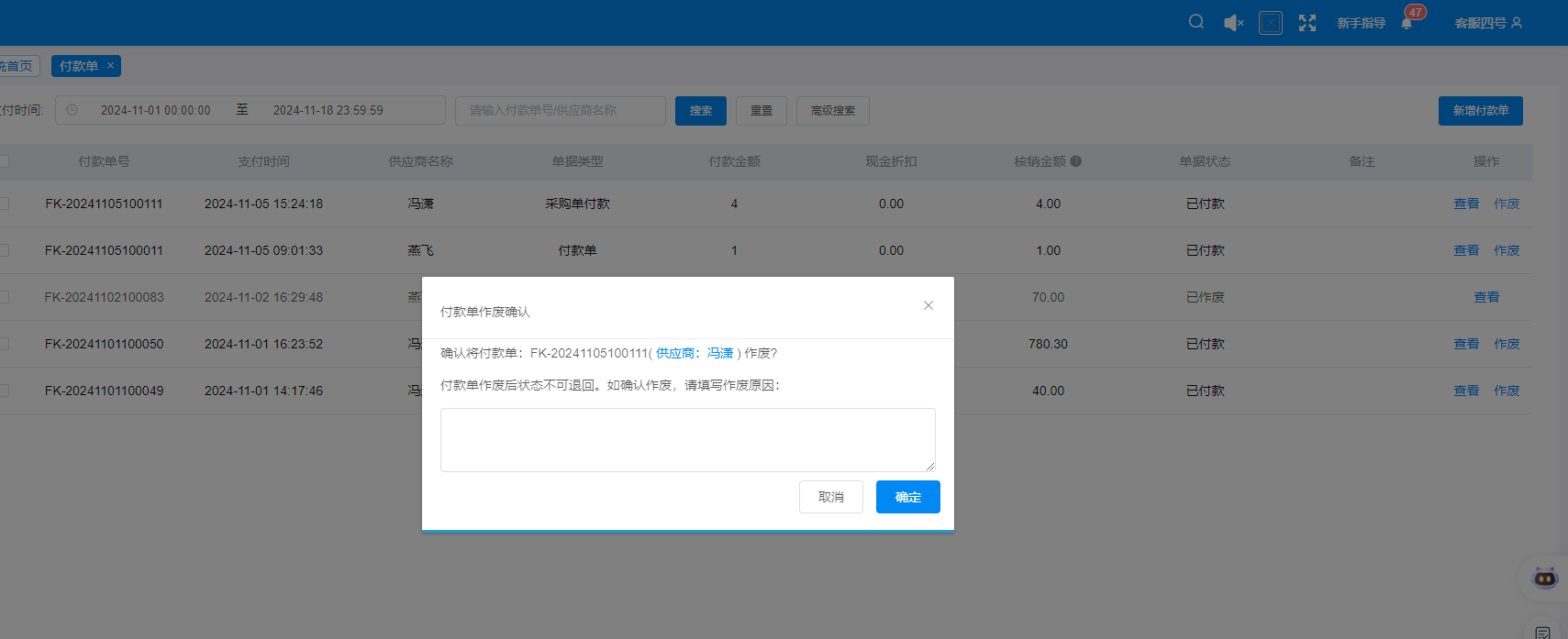The image size is (1568, 639).
Task: Click the boxed X icon in header
Action: tap(1270, 23)
